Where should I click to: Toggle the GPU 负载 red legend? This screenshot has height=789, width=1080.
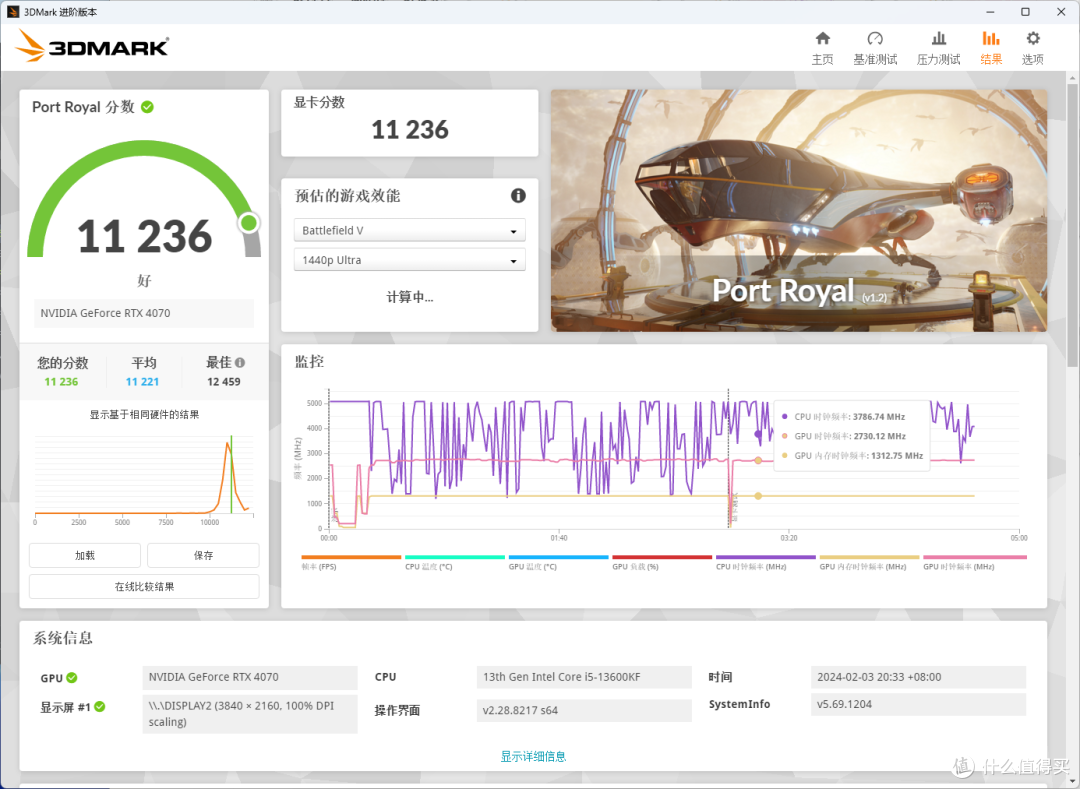tap(661, 562)
